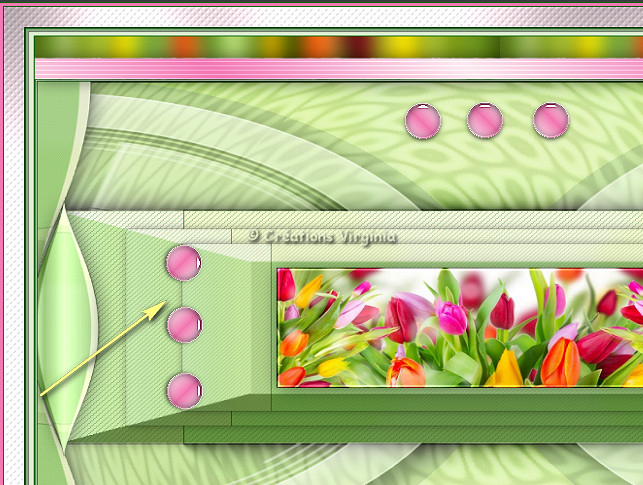Click the center pink bead in horizontal row
Image resolution: width=643 pixels, height=485 pixels.
pos(485,121)
